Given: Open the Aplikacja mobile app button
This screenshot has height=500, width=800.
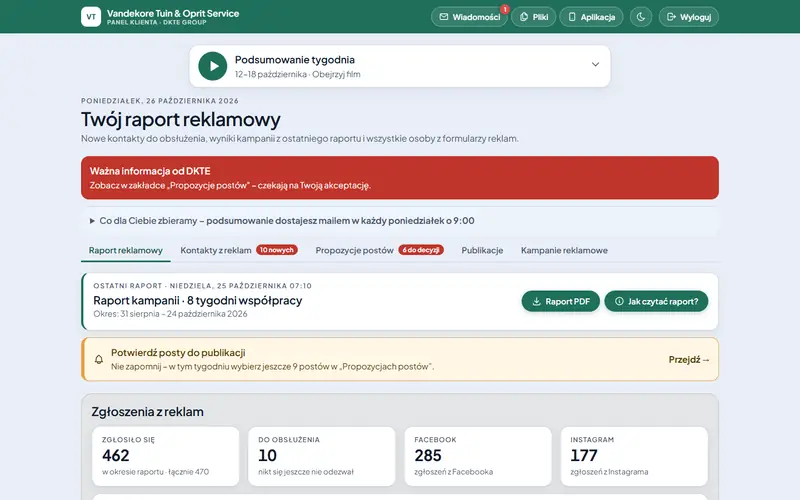Looking at the screenshot, I should [x=591, y=17].
